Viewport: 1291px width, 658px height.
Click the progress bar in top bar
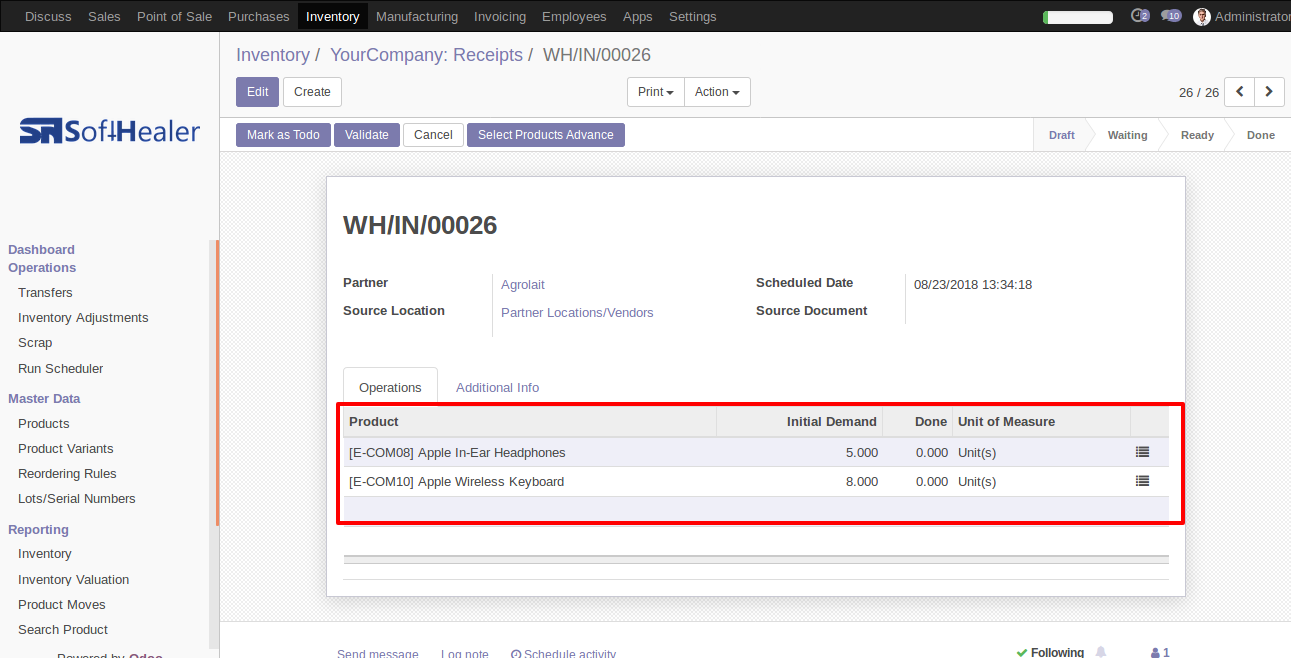pos(1078,17)
